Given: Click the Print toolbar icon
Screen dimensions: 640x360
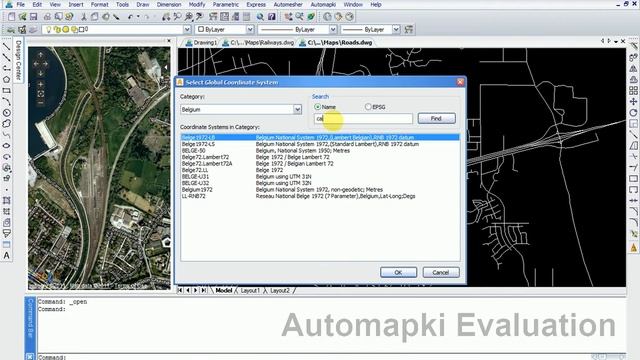Looking at the screenshot, I should click(47, 17).
